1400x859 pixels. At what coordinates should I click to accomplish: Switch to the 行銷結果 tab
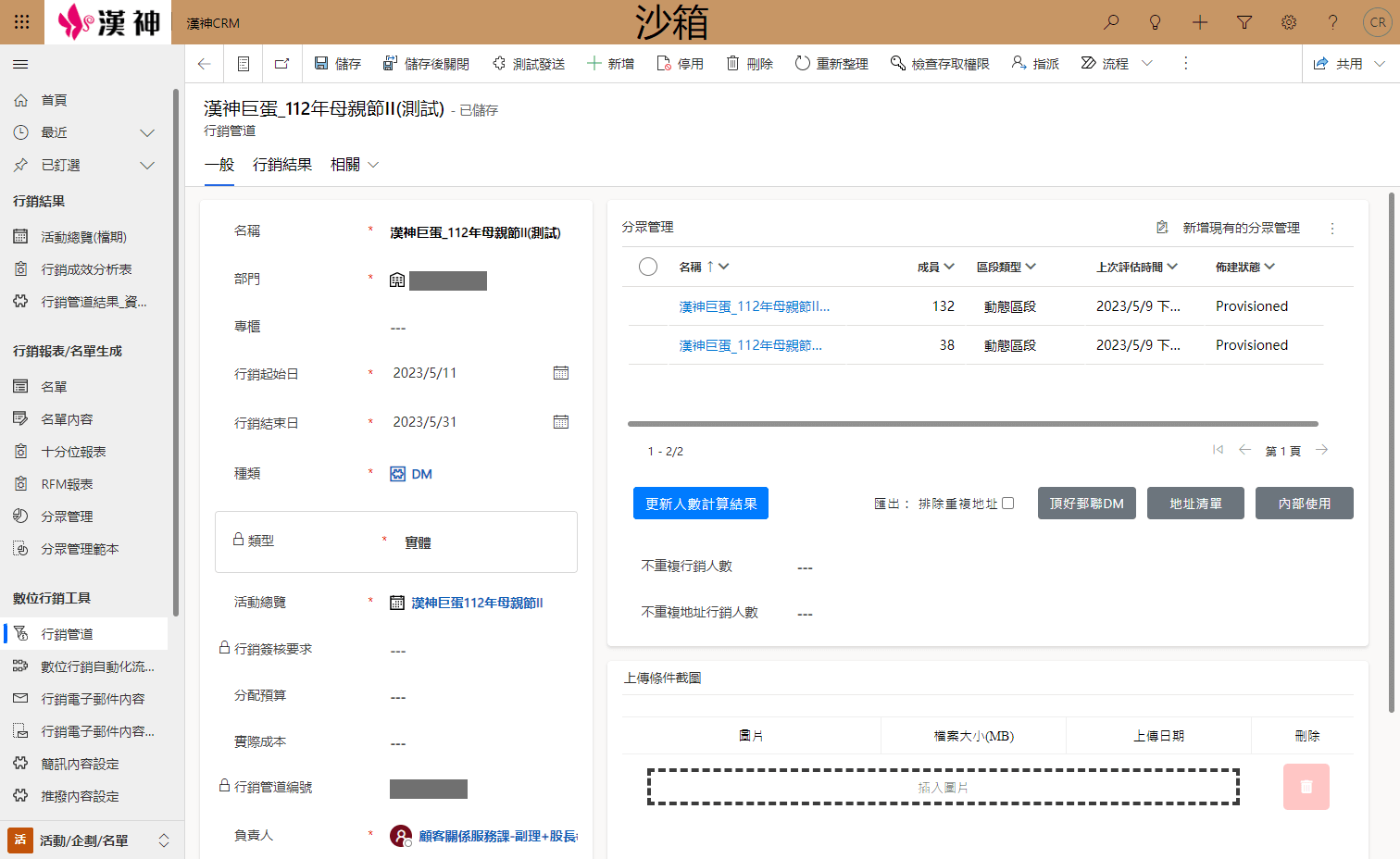(282, 165)
